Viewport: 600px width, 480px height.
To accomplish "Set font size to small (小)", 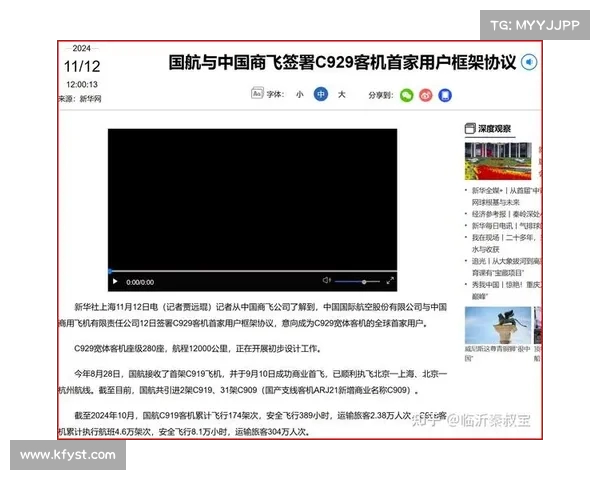I will (x=300, y=94).
